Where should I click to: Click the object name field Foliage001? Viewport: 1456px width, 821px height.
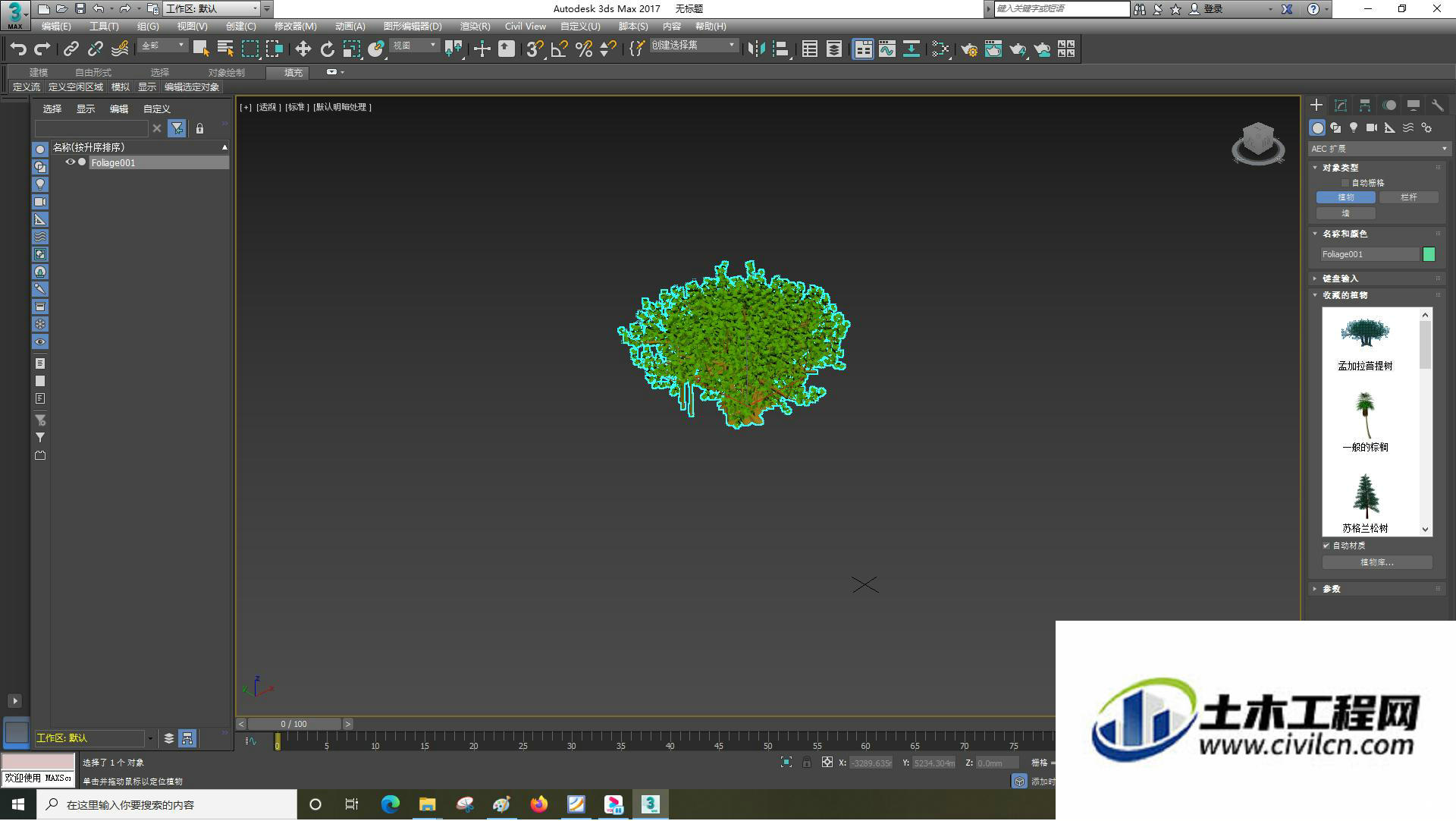coord(1370,255)
